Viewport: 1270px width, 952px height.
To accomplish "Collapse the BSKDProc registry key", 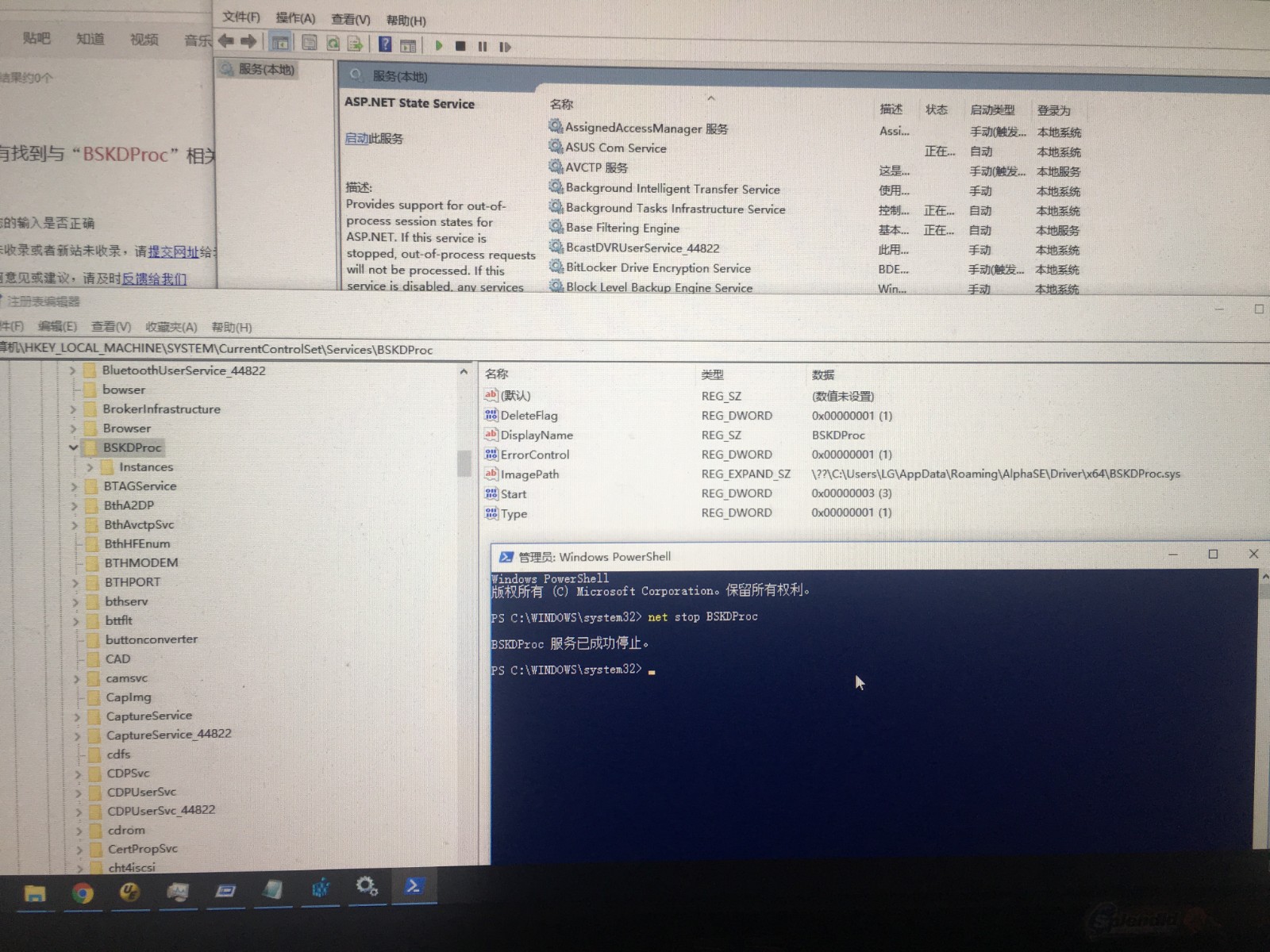I will point(73,447).
